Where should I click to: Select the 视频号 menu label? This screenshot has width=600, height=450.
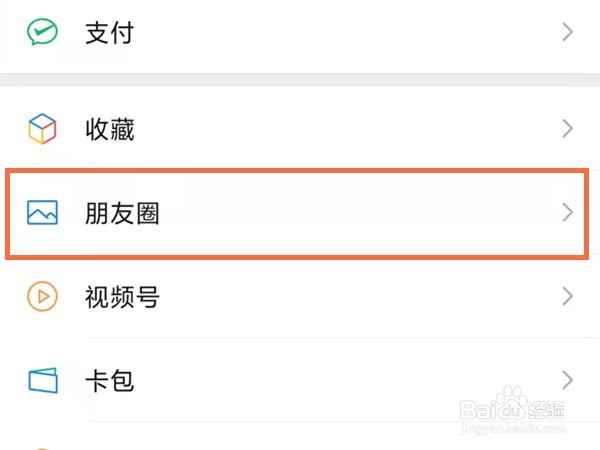[123, 297]
